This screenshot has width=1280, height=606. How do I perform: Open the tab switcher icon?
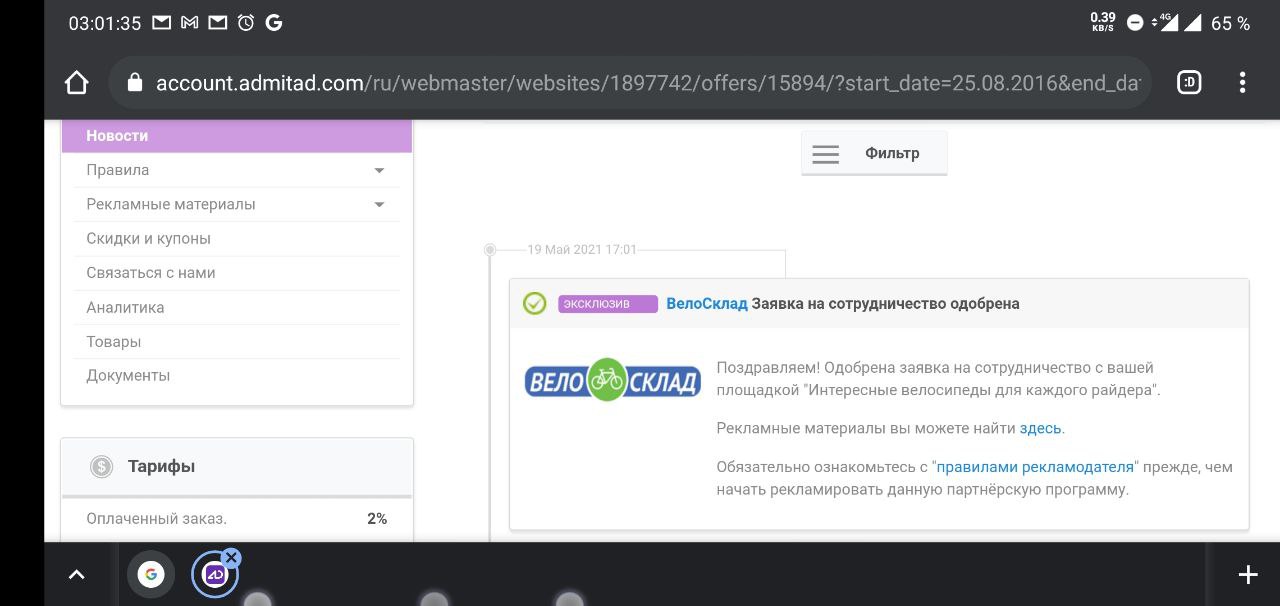coord(1188,83)
